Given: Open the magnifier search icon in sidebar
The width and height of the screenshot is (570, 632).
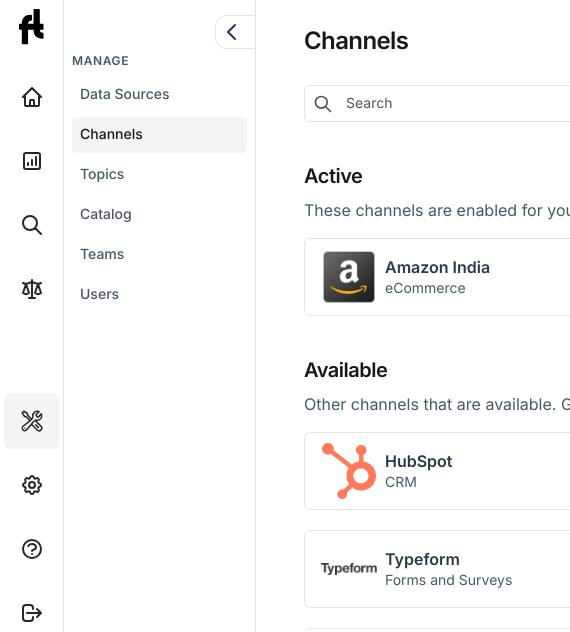Looking at the screenshot, I should (32, 225).
